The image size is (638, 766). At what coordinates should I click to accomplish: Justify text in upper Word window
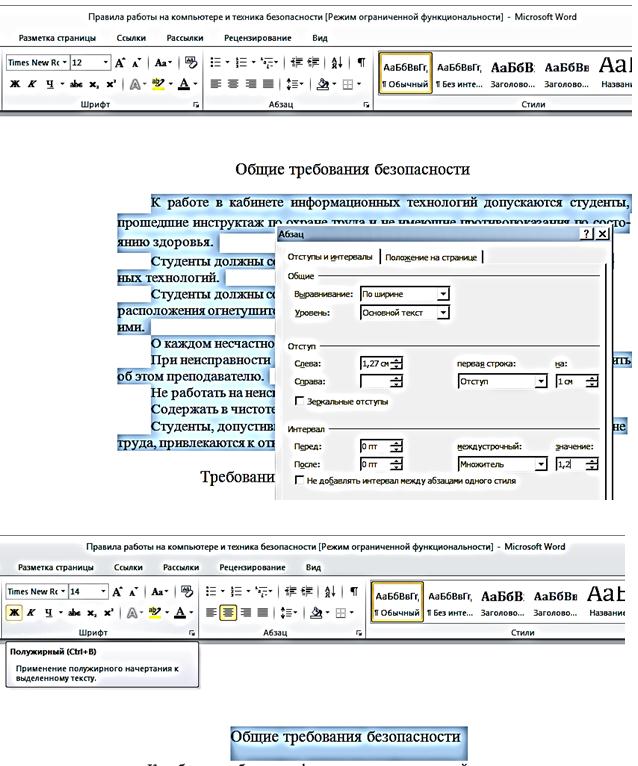click(x=268, y=84)
